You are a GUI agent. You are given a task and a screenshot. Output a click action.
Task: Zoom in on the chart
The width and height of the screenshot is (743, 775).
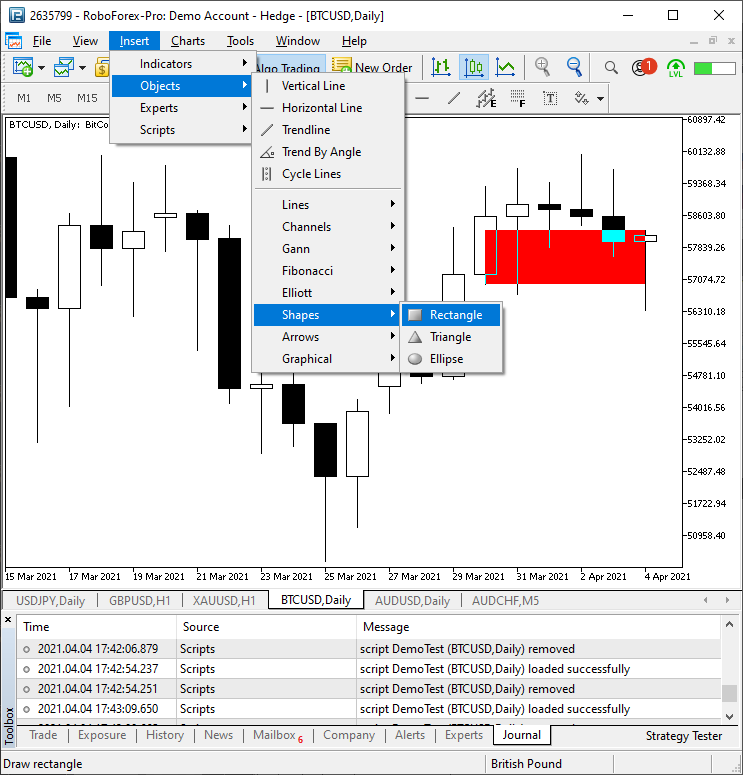coord(542,67)
